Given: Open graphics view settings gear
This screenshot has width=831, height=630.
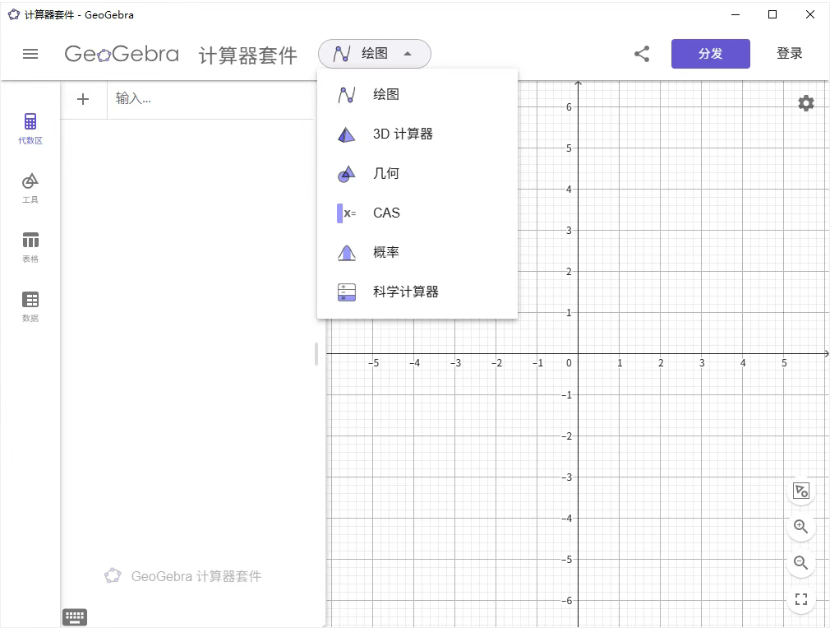Looking at the screenshot, I should point(806,102).
